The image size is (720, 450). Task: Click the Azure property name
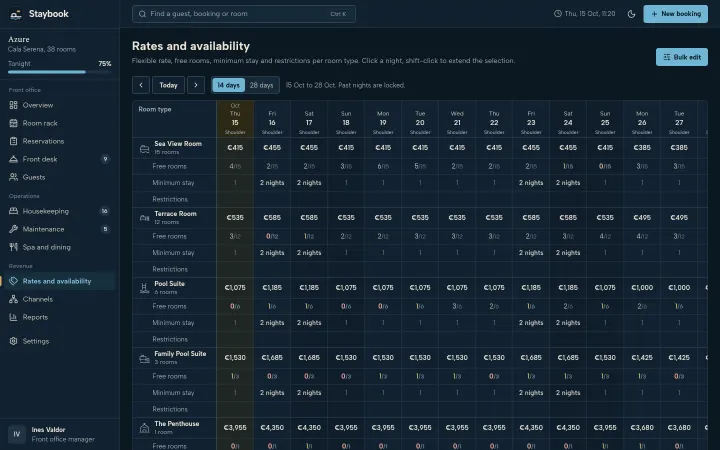(x=19, y=39)
